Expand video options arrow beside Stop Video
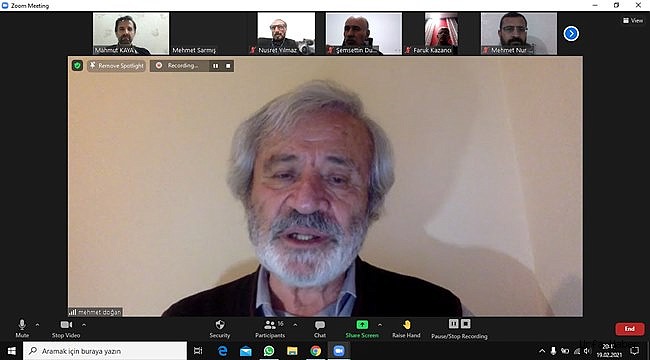 coord(84,325)
